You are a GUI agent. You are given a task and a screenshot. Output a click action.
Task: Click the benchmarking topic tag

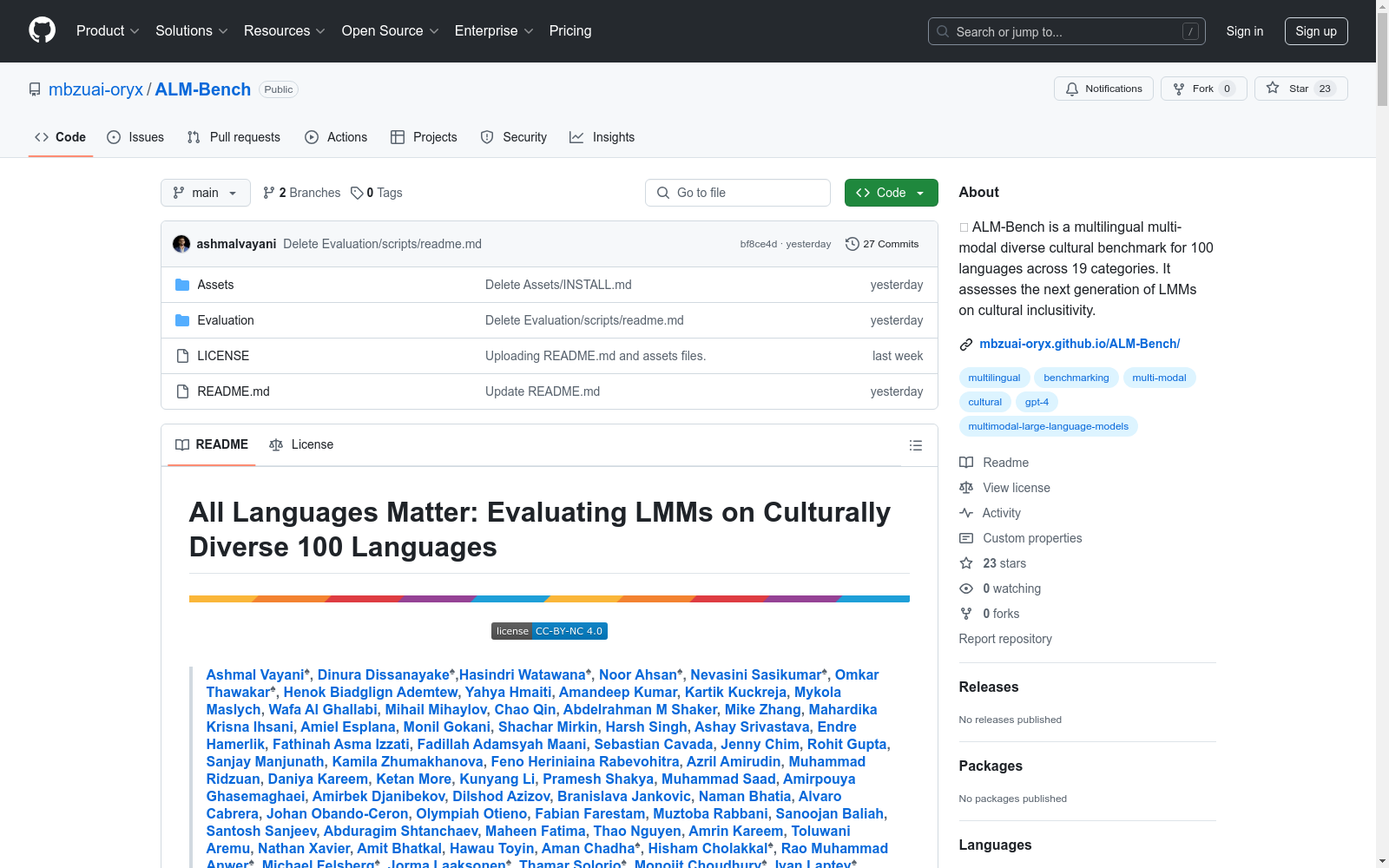click(1076, 378)
